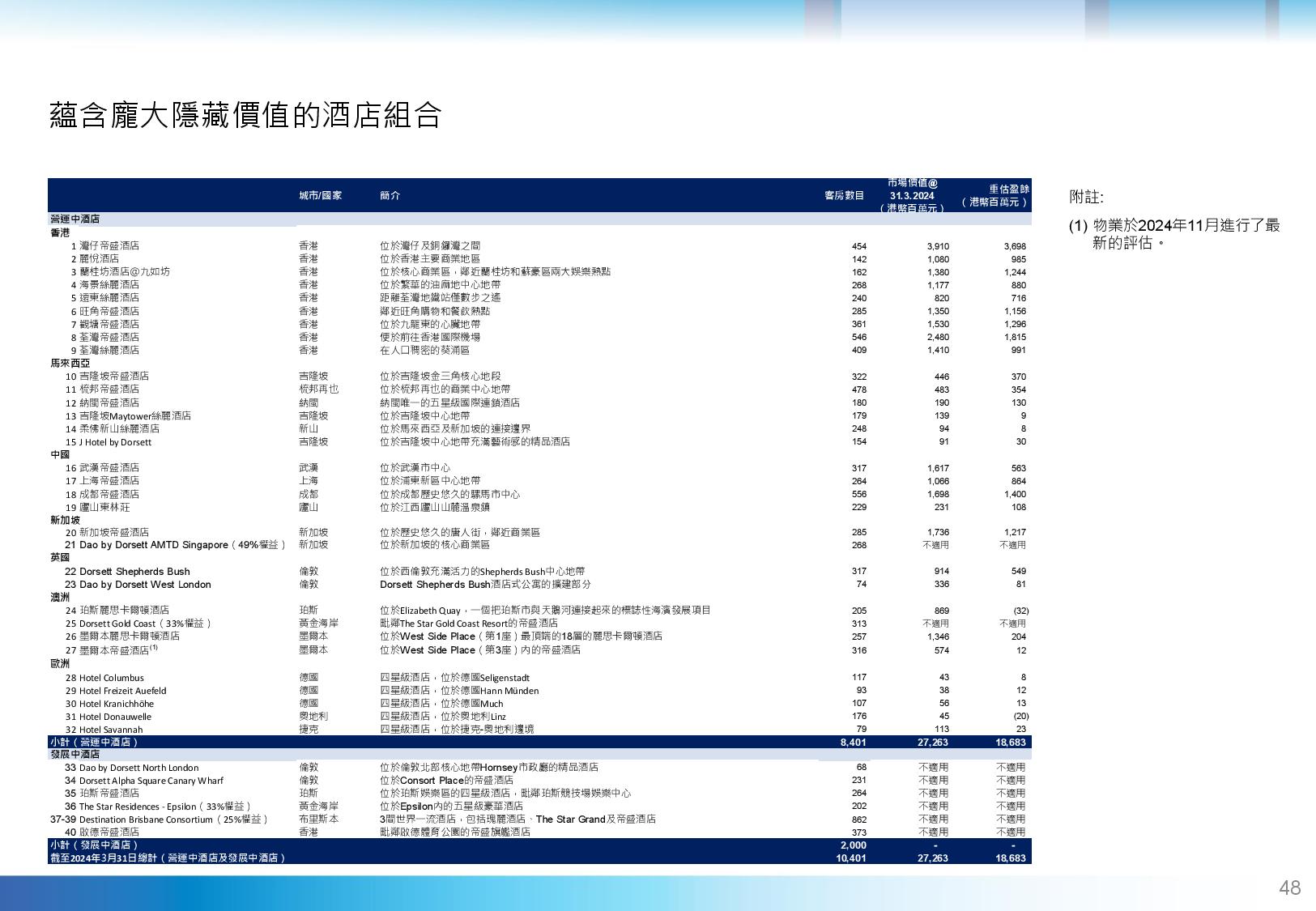Viewport: 1316px width, 911px height.
Task: Select 蘭桂坊酒店@九如坊 entry
Action: (x=125, y=271)
